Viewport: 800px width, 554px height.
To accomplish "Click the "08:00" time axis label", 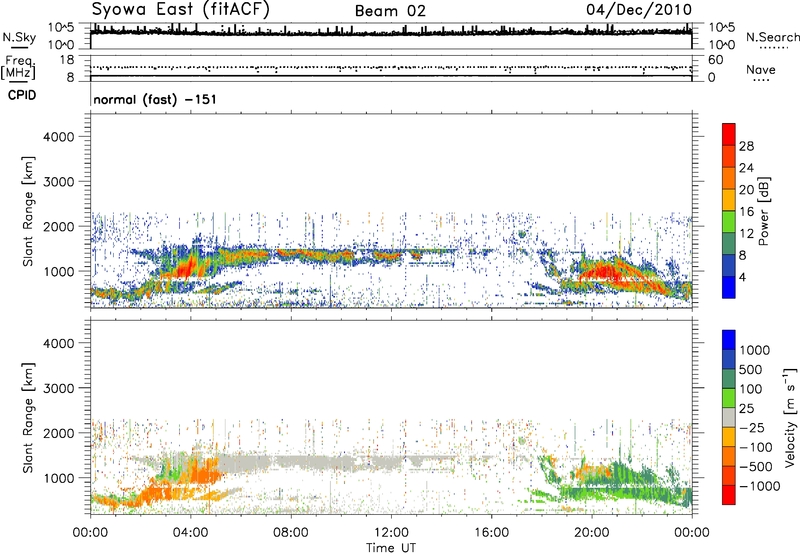I will [290, 533].
